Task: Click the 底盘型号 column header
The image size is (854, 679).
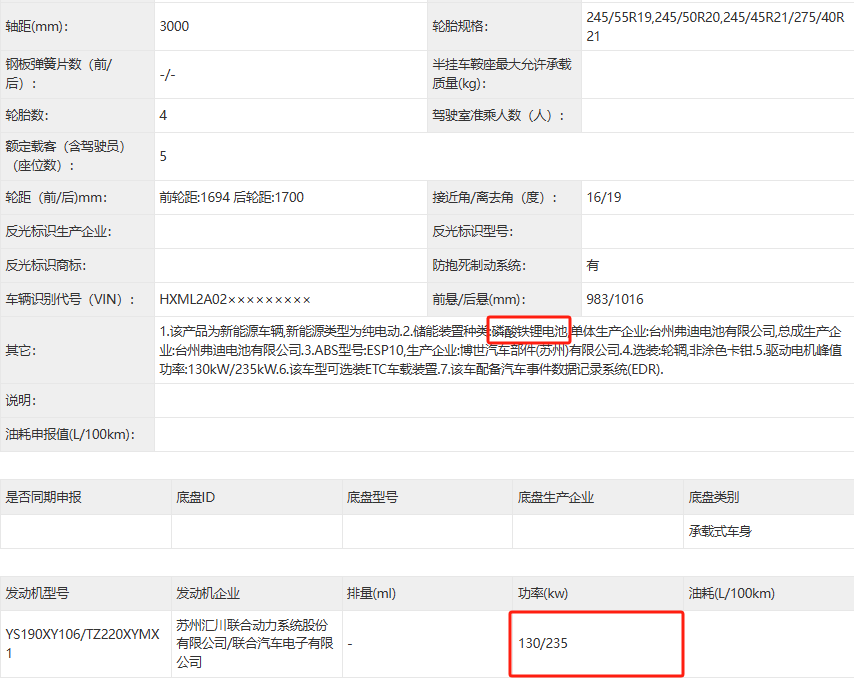Action: click(x=373, y=497)
